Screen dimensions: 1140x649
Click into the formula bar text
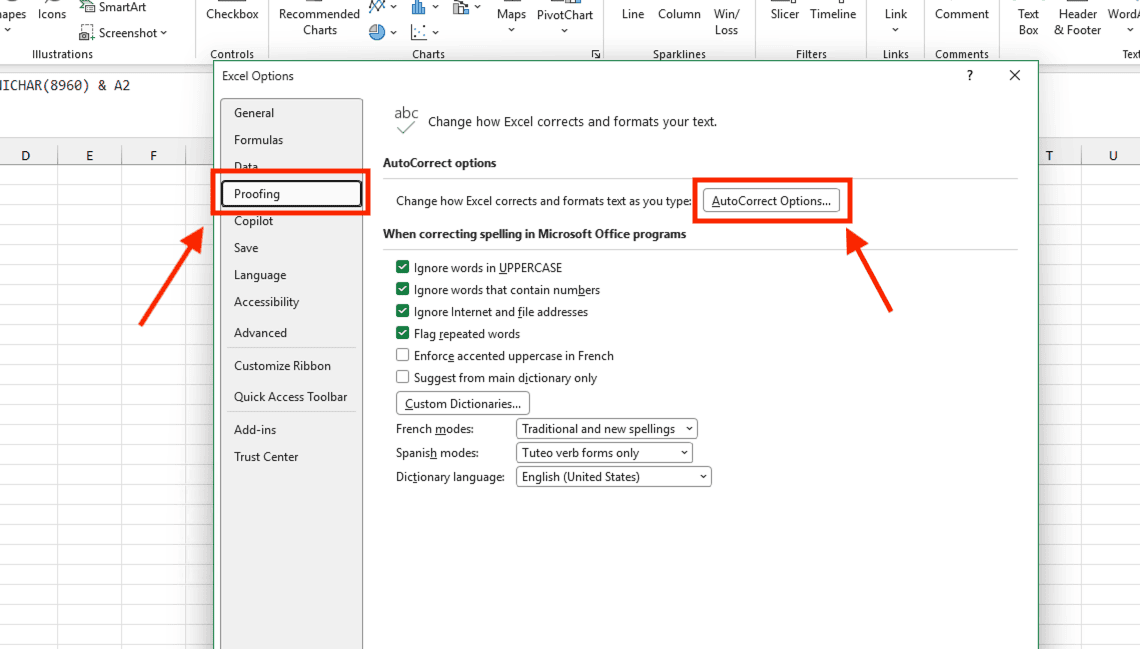click(x=65, y=85)
